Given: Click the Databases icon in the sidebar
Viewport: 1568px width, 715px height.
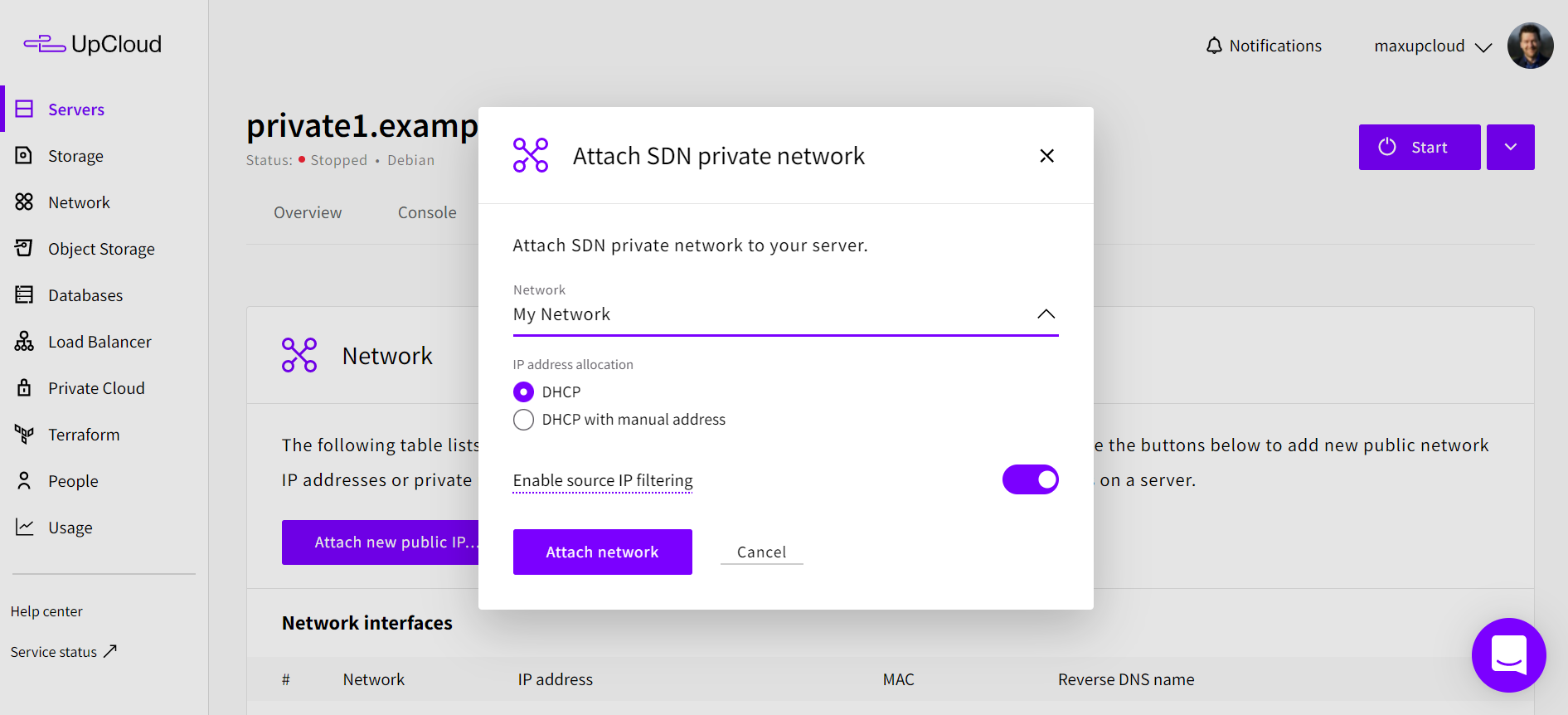Looking at the screenshot, I should (24, 294).
